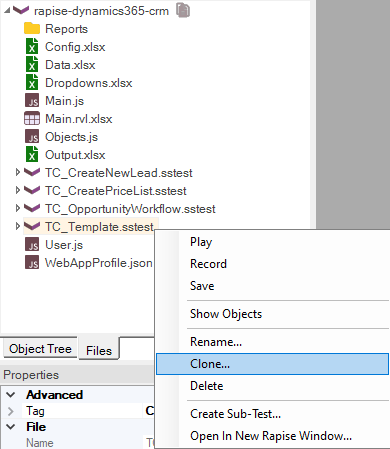Select Open In New Rapise Window...
Viewport: 390px width, 449px height.
(x=272, y=436)
